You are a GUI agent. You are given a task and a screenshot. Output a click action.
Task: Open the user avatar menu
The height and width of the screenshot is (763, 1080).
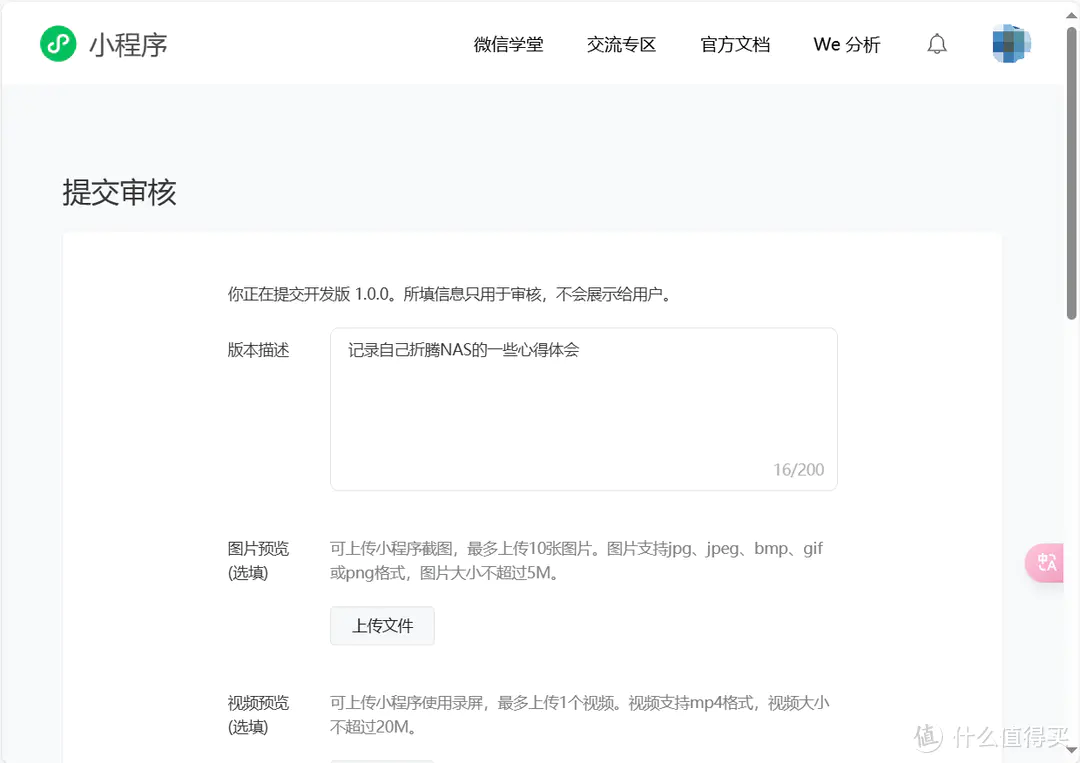click(x=1011, y=44)
